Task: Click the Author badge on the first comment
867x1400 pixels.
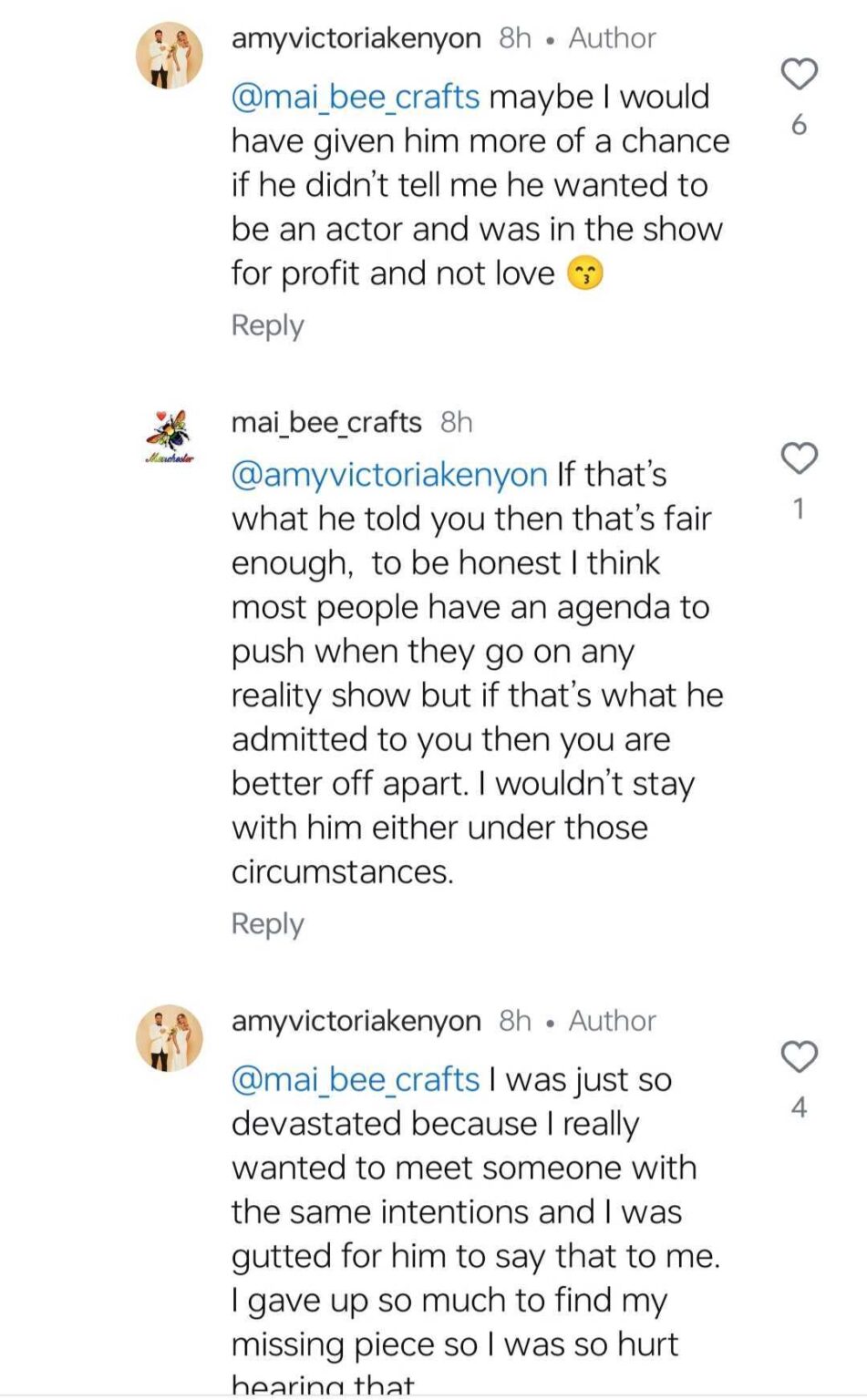Action: pyautogui.click(x=611, y=38)
